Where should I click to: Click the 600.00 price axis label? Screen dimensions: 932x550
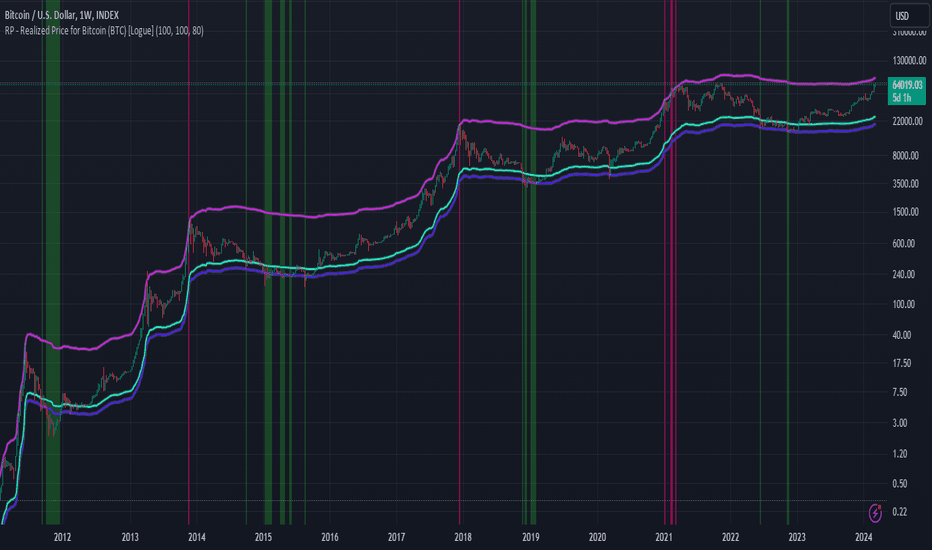click(903, 243)
